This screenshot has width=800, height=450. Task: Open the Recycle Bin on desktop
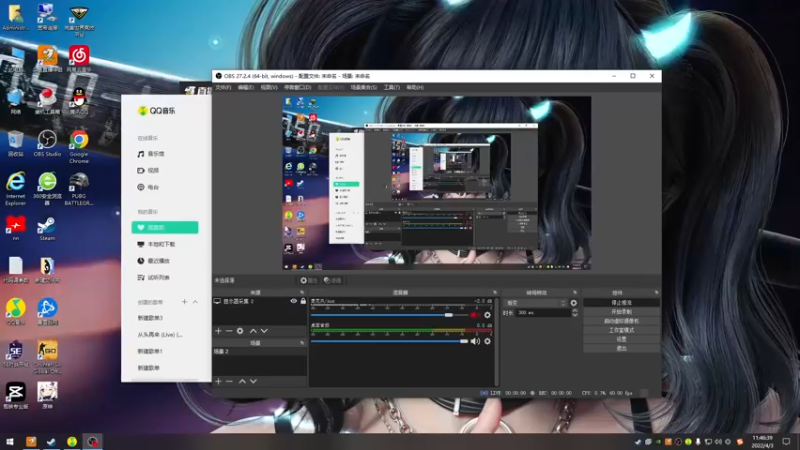coord(16,143)
